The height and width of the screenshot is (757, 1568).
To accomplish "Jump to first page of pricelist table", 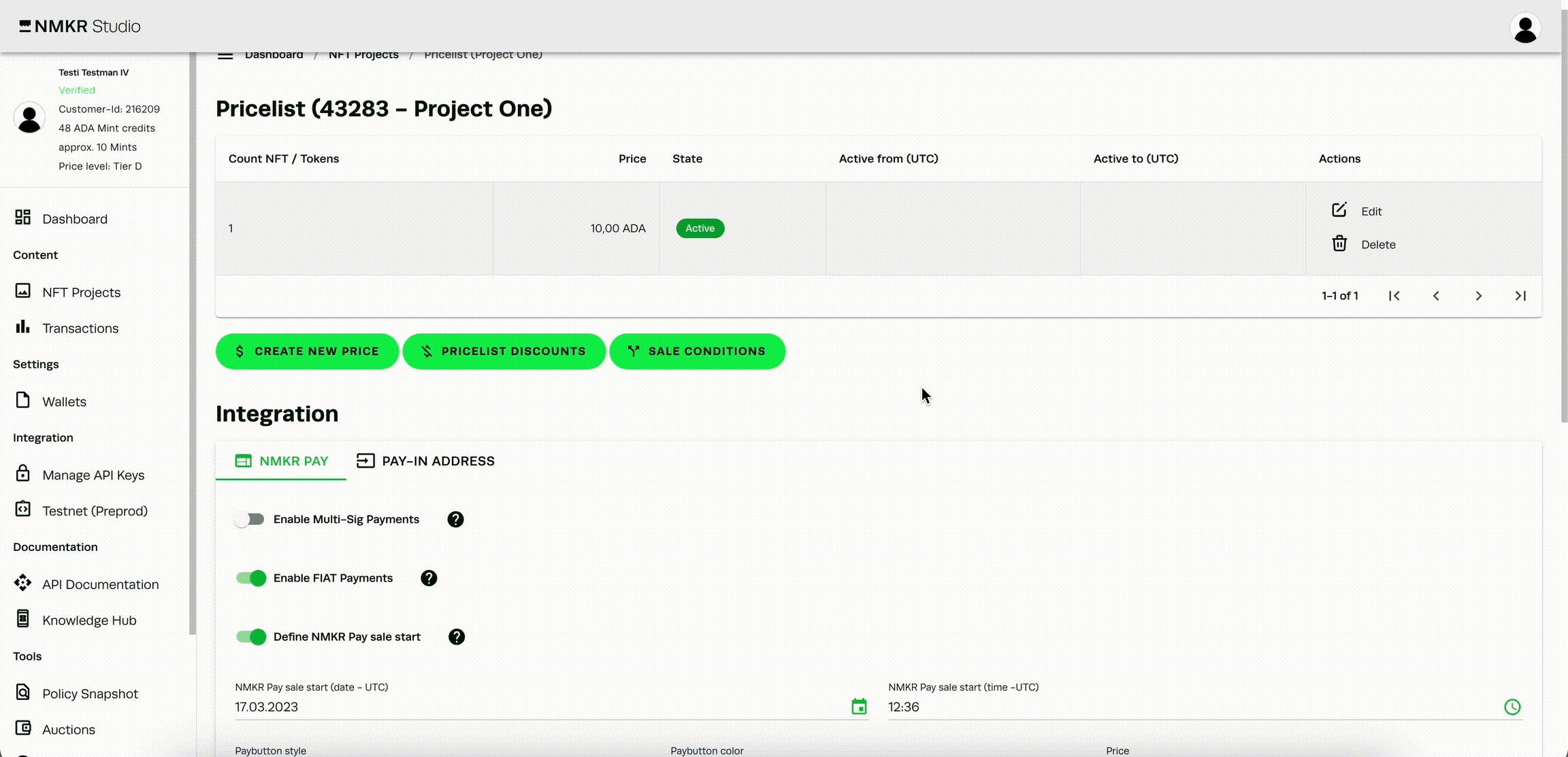I will (1394, 296).
